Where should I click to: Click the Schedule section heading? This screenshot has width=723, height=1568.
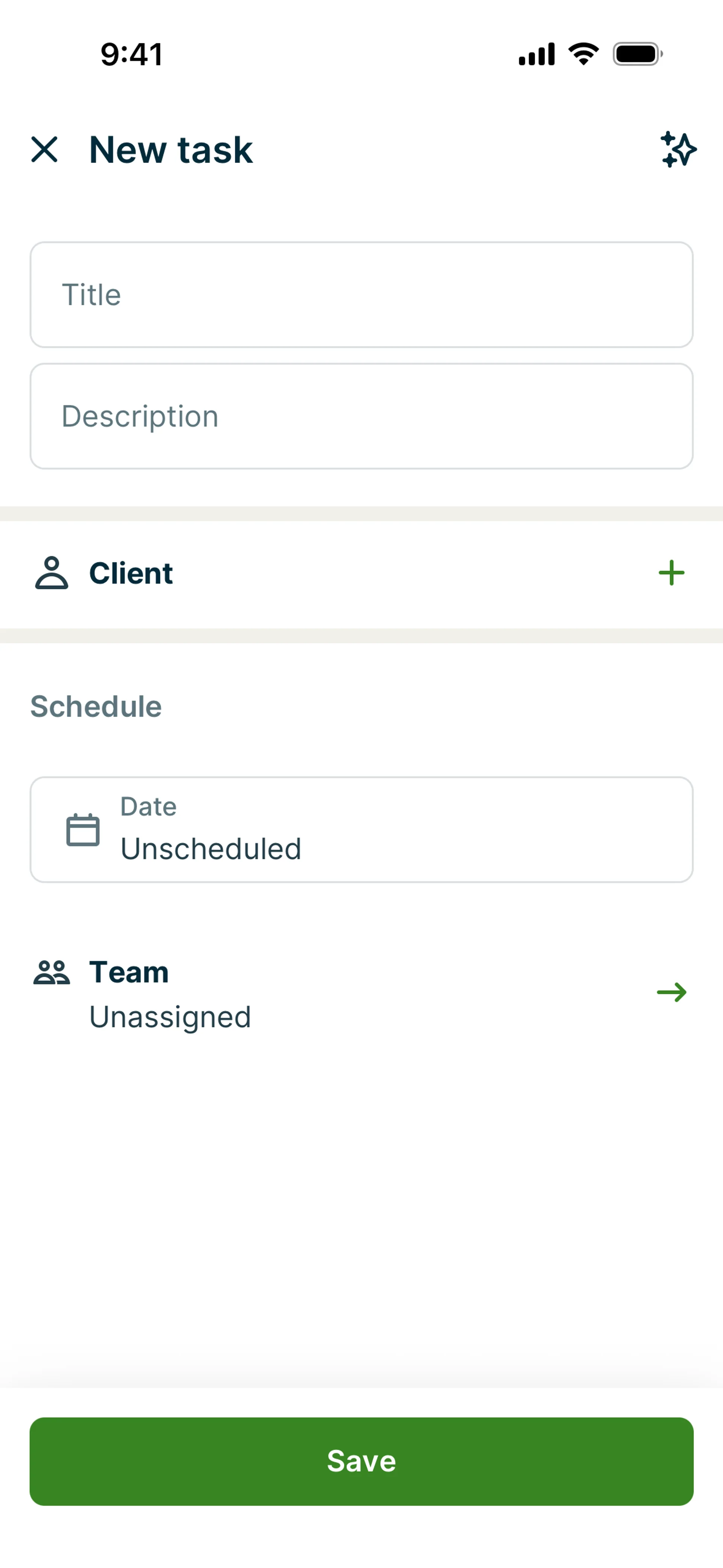pos(96,707)
